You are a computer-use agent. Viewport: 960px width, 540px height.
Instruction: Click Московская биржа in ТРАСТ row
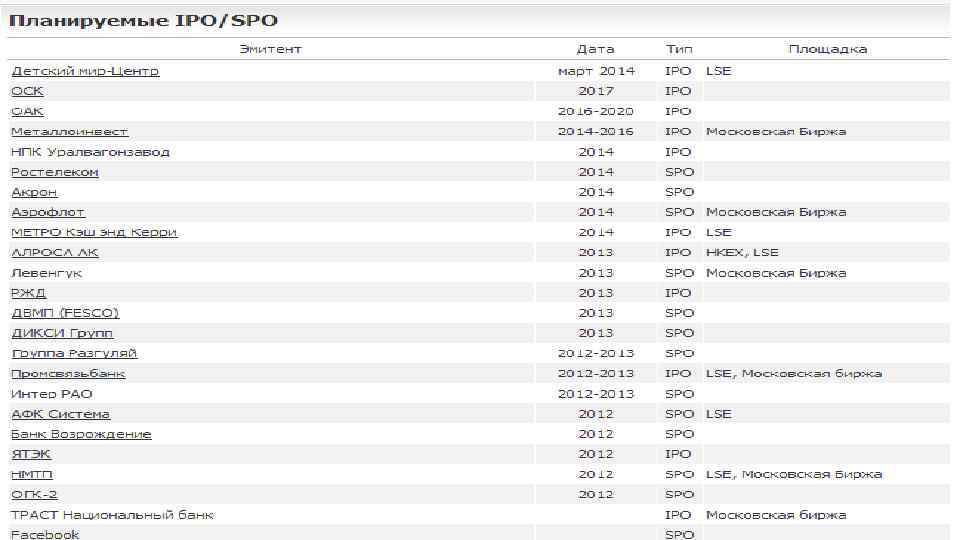776,516
